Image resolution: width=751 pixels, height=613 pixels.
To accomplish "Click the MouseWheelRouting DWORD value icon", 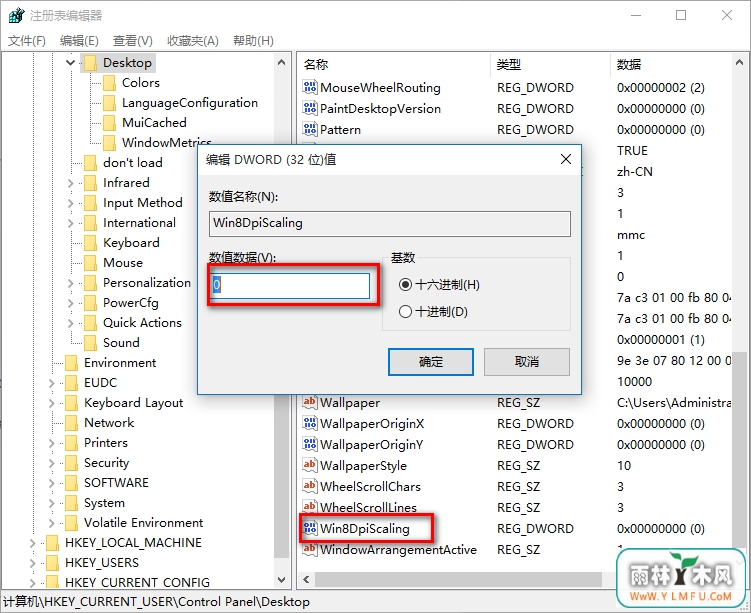I will pos(310,87).
